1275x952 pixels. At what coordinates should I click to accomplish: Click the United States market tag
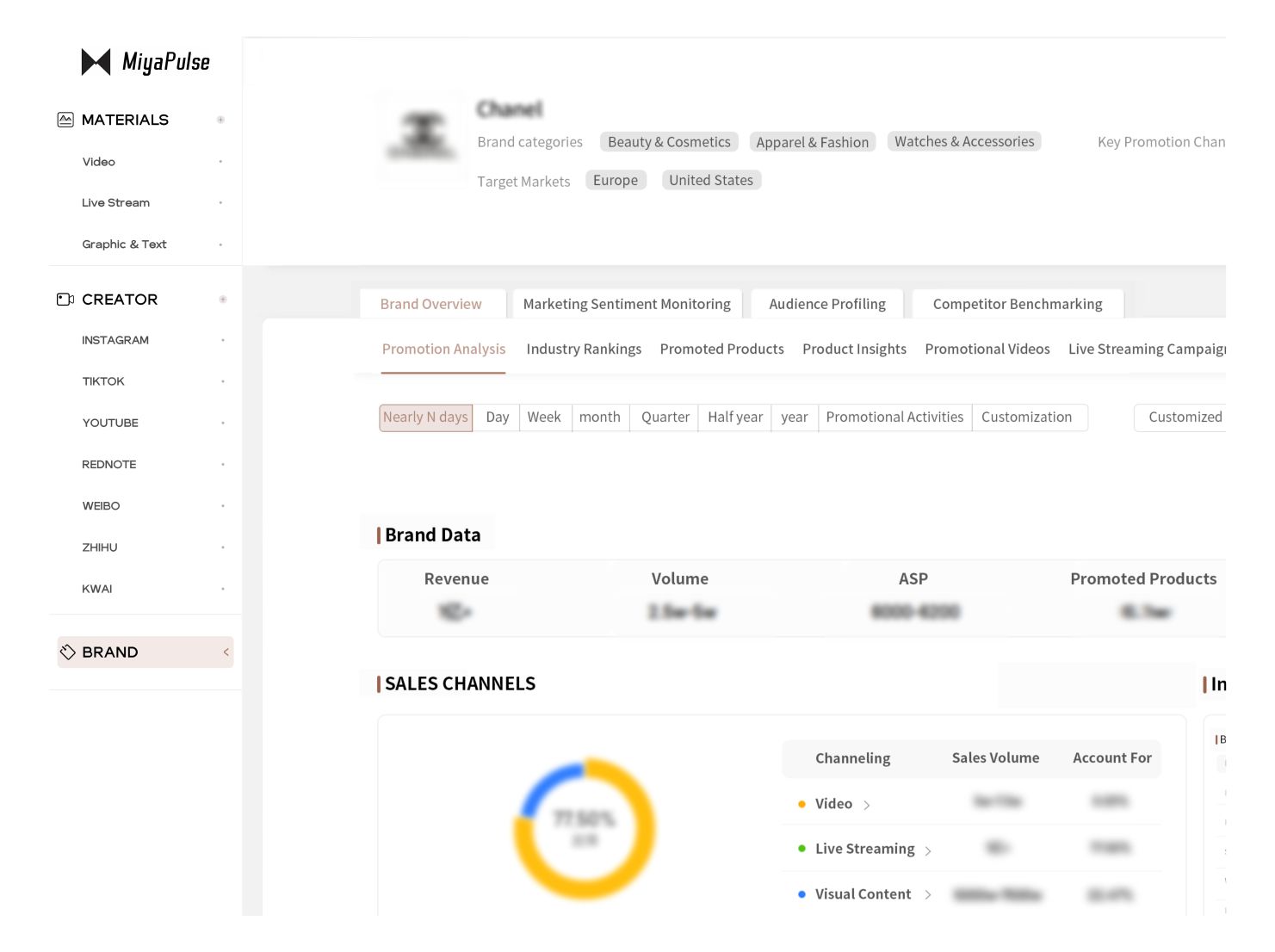click(x=710, y=181)
